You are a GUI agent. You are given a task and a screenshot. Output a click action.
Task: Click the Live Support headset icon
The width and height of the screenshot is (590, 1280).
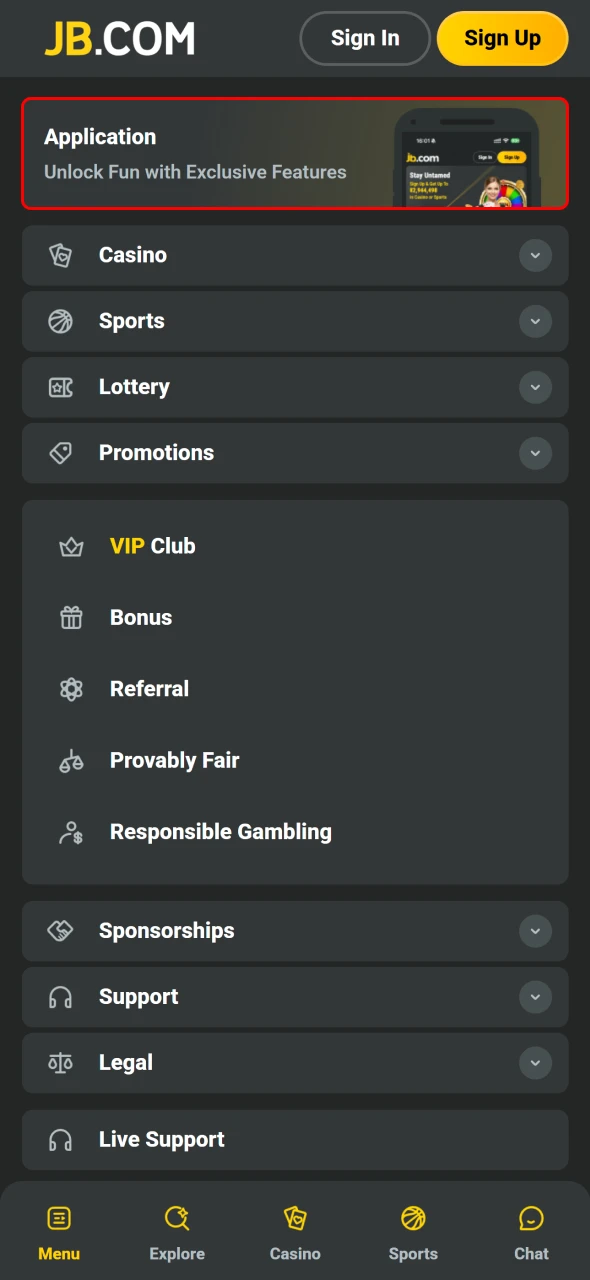(x=61, y=1139)
